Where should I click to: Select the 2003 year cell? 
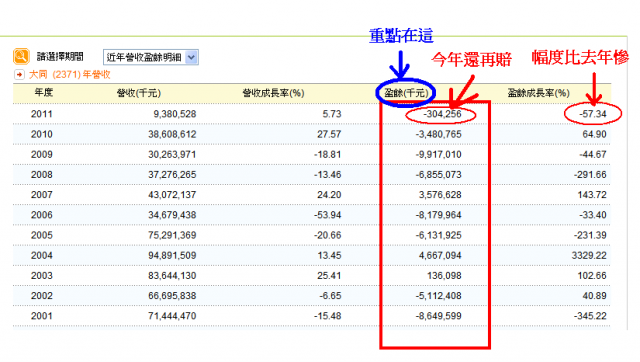coord(42,276)
